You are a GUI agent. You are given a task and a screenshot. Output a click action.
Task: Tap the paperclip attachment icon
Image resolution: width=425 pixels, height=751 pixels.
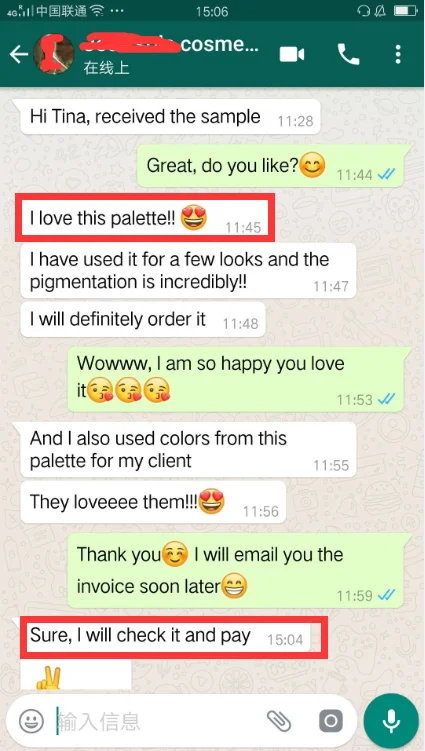coord(279,721)
